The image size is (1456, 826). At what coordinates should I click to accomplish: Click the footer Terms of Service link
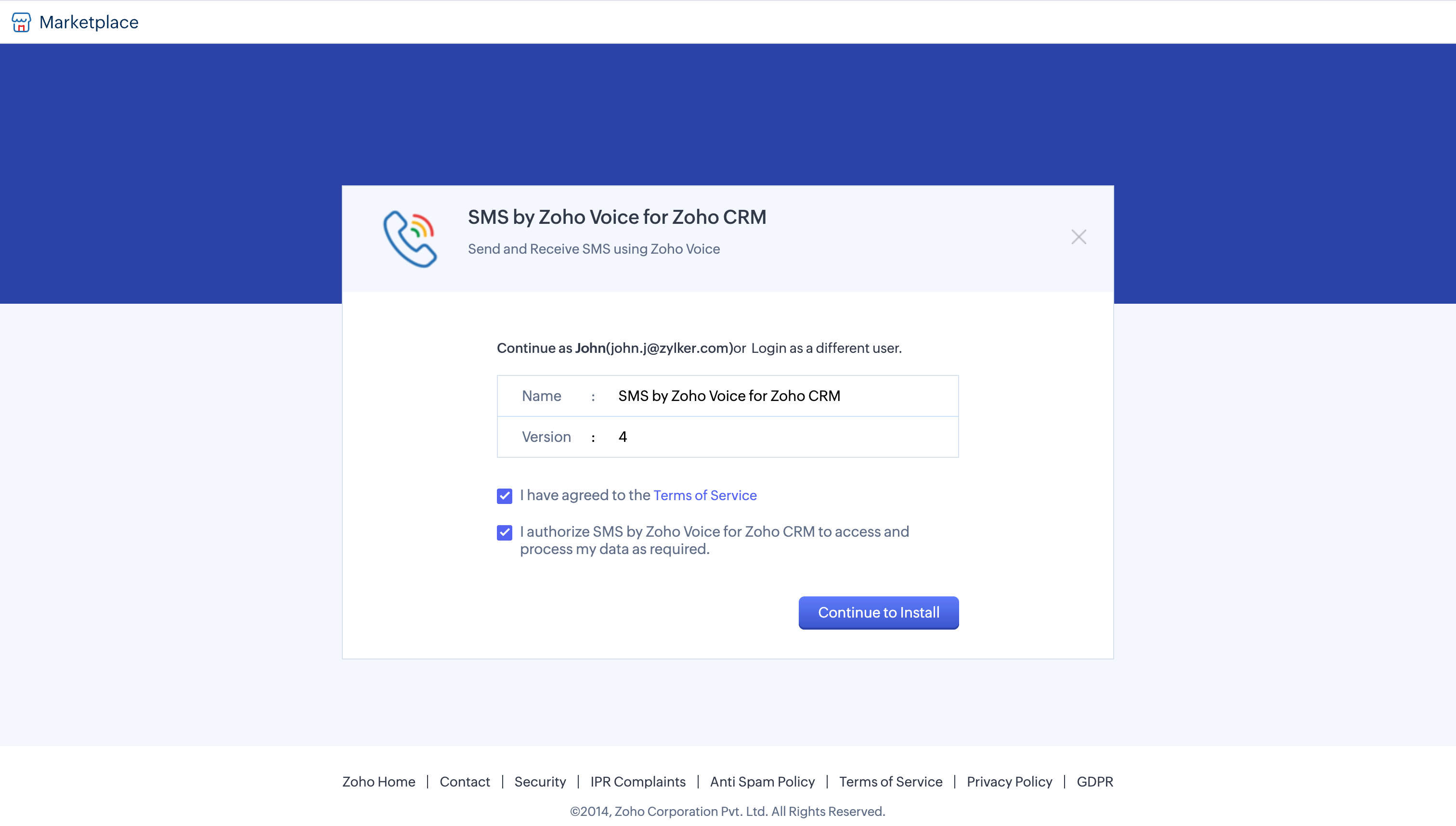point(890,781)
